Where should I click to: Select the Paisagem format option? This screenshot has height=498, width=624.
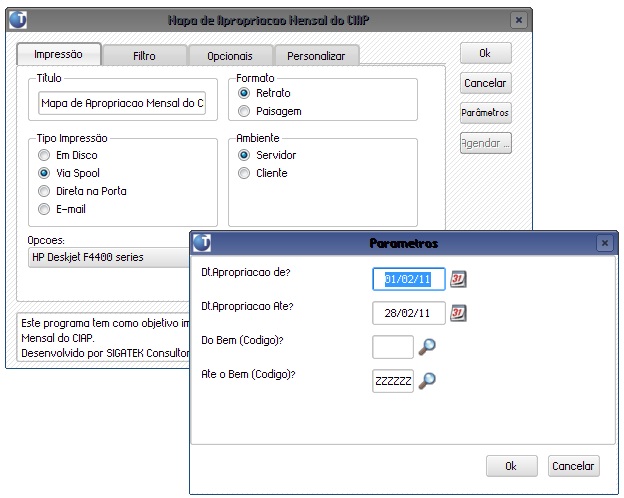(244, 111)
